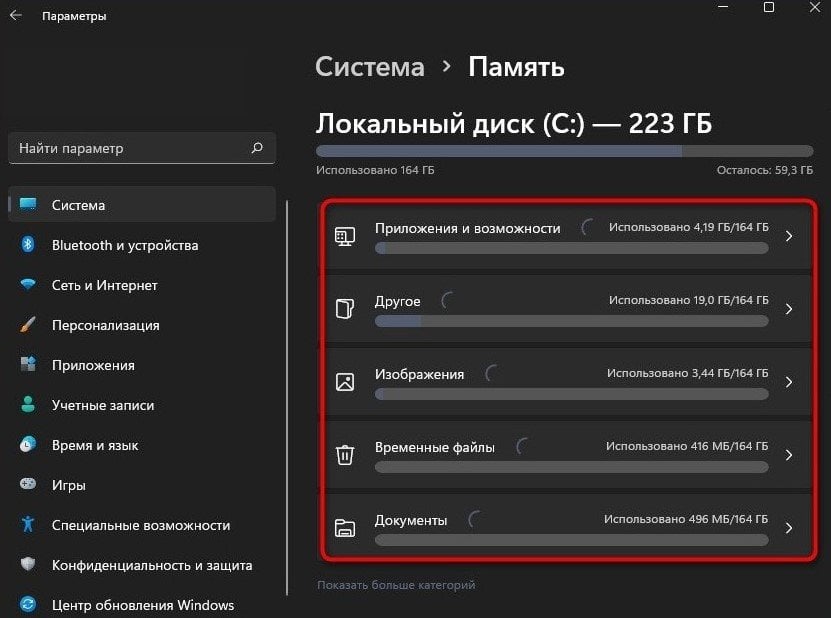Maximize the Параметры window

click(769, 7)
